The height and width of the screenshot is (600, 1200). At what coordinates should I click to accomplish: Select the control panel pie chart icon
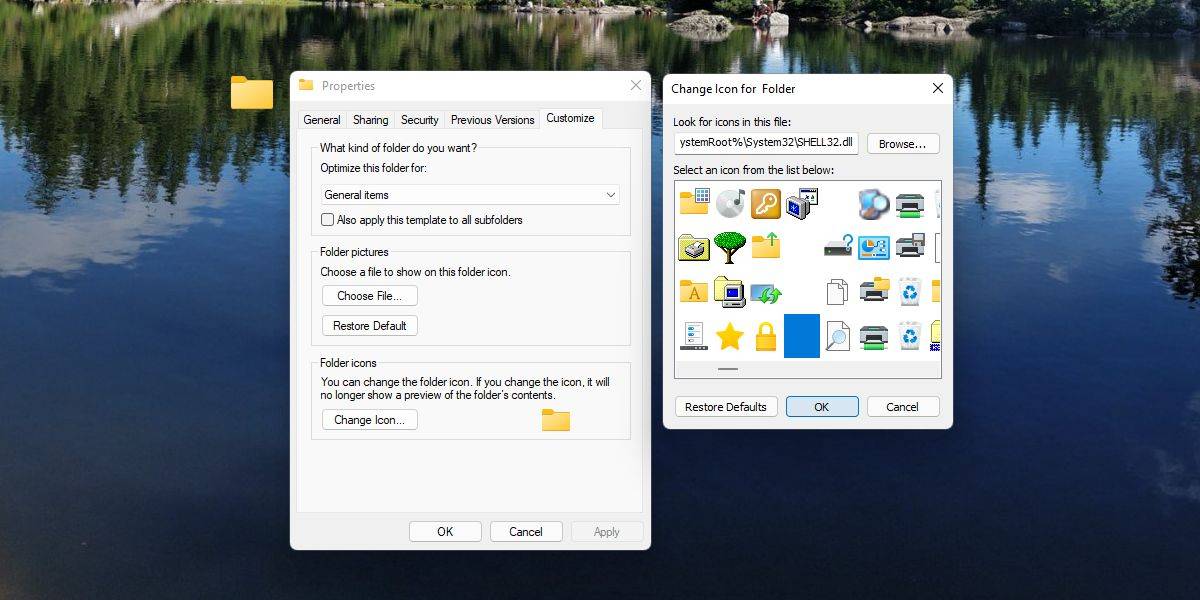click(874, 247)
